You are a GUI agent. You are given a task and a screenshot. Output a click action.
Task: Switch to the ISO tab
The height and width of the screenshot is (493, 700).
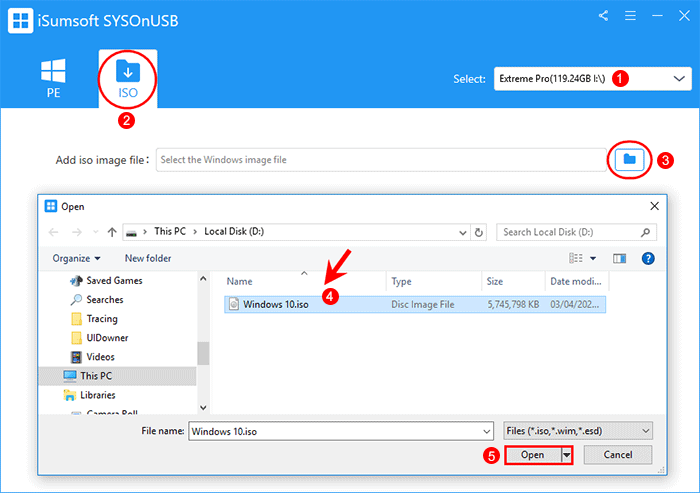tap(128, 79)
